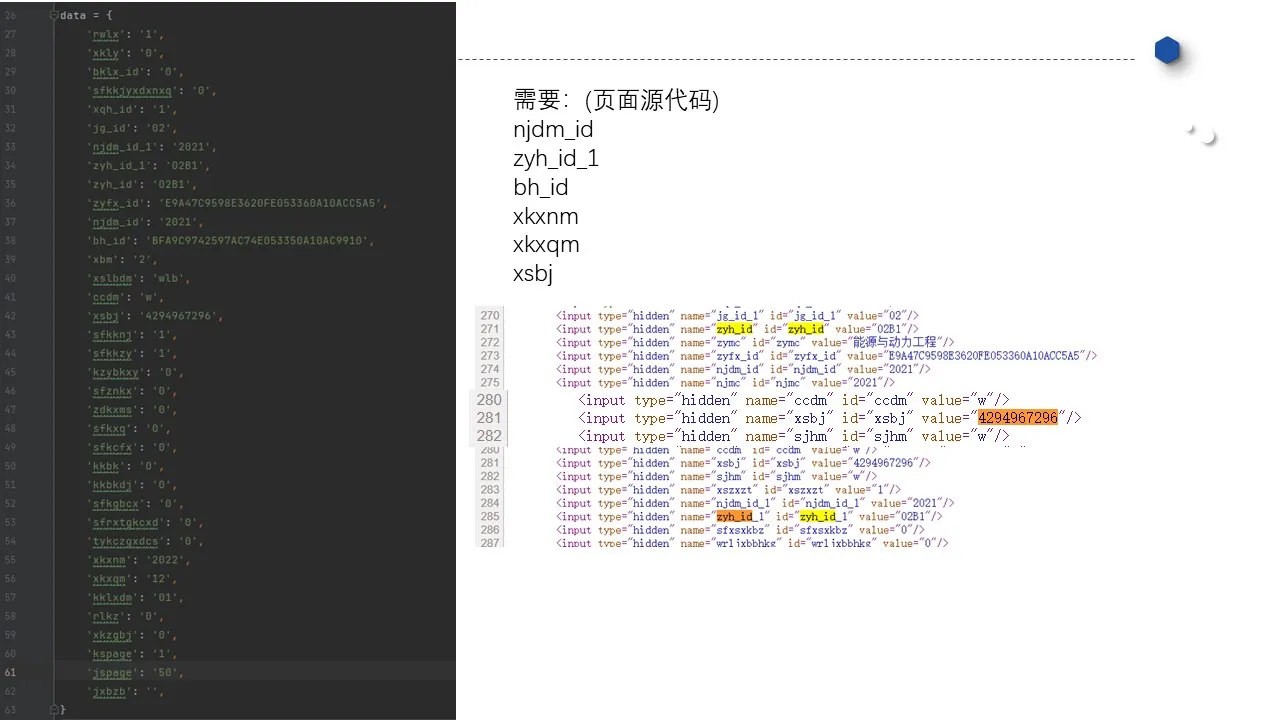
Task: Click the njdm_id_1 input on source line 284
Action: (755, 503)
